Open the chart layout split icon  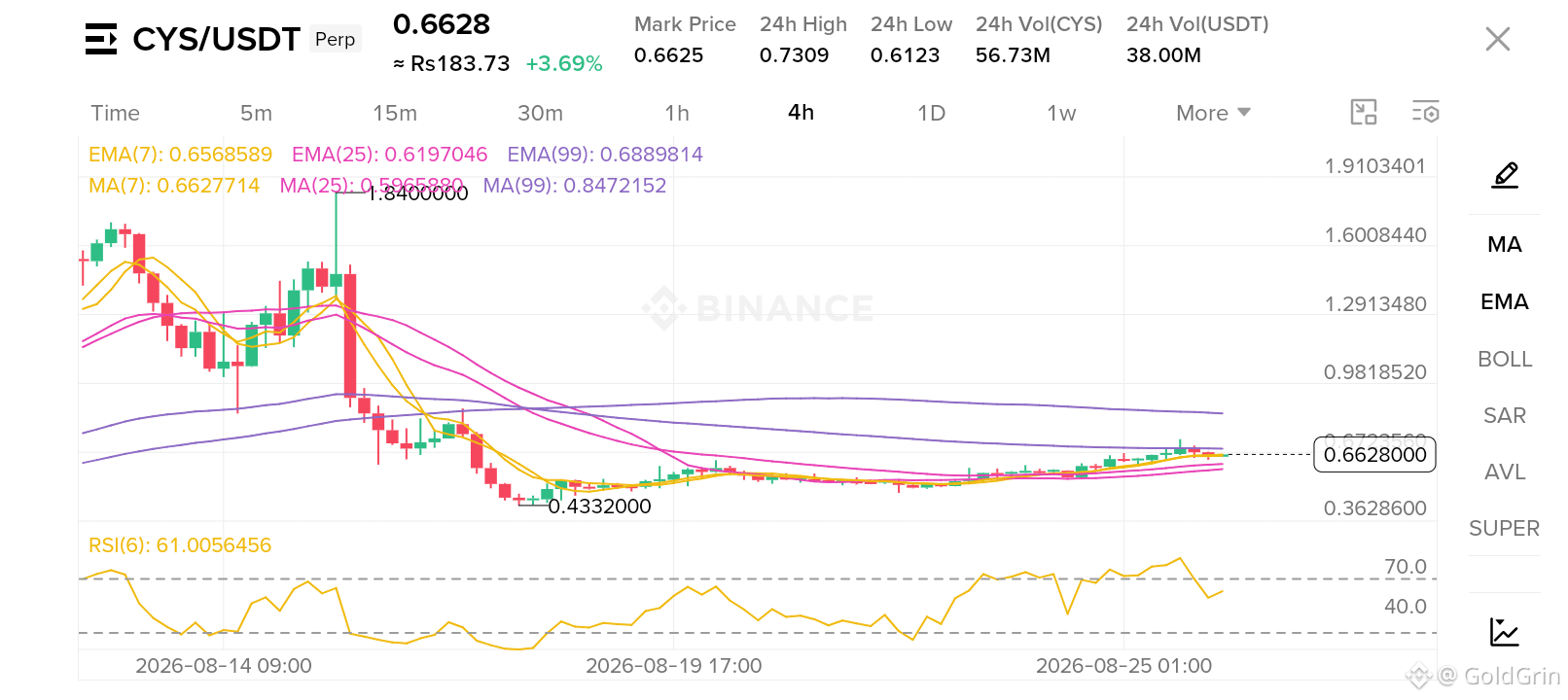pos(1364,113)
